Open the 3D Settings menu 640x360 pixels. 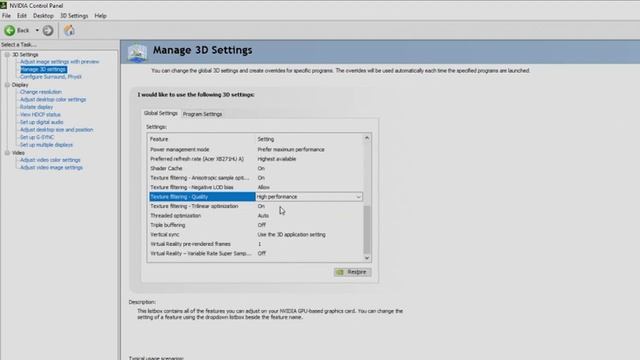(x=74, y=16)
